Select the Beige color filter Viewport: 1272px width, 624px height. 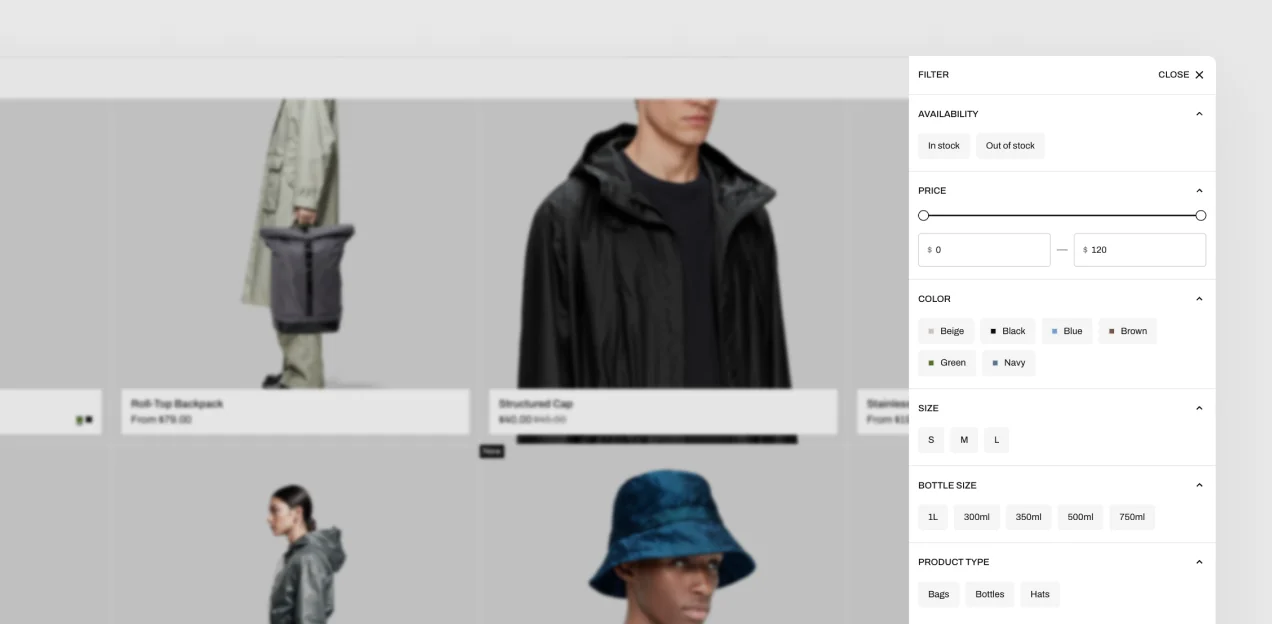tap(946, 331)
